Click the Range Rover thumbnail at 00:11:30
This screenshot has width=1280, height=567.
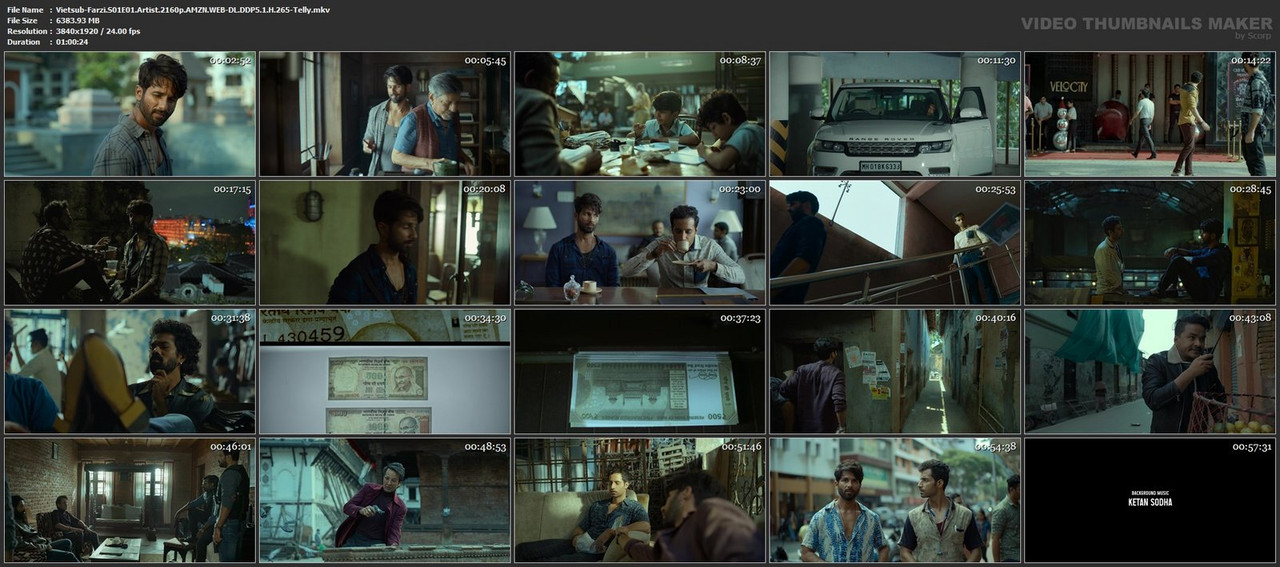(x=895, y=115)
